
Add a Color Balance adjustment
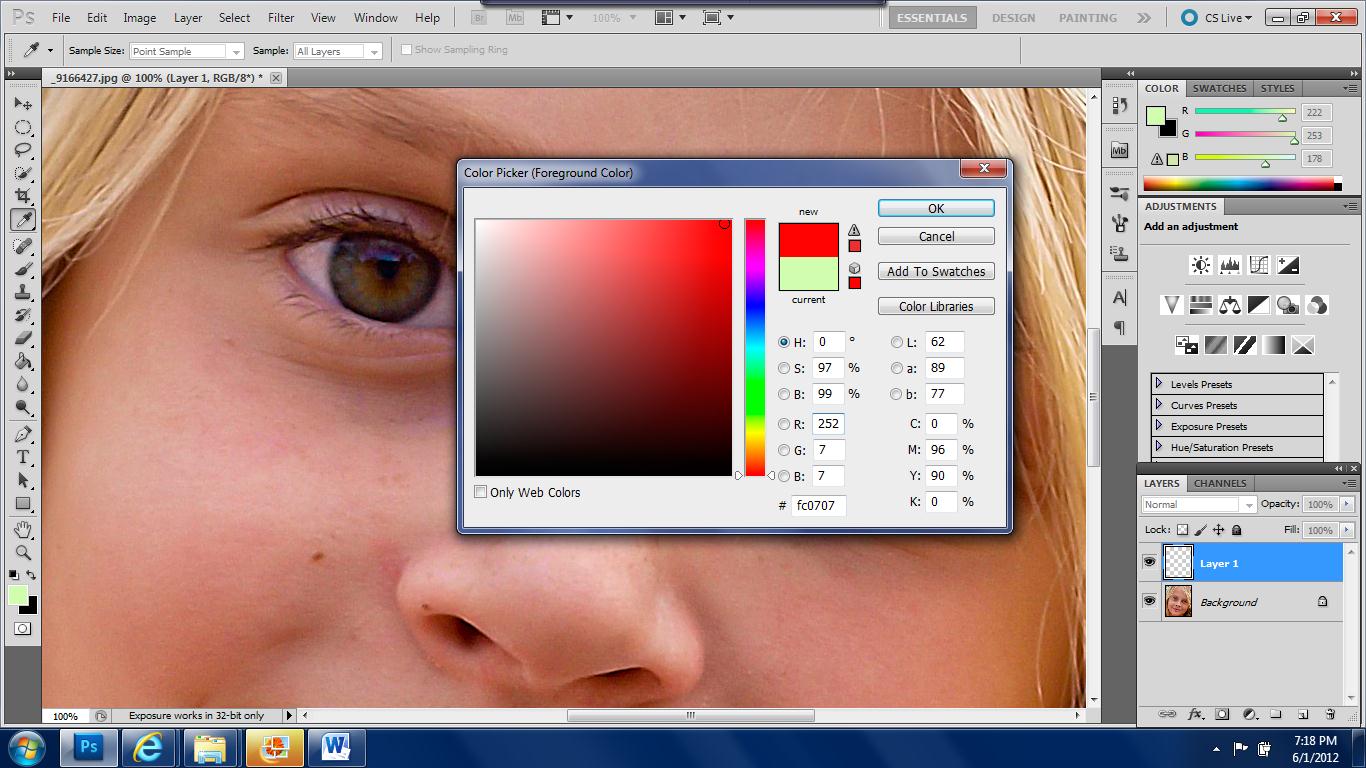(1229, 305)
